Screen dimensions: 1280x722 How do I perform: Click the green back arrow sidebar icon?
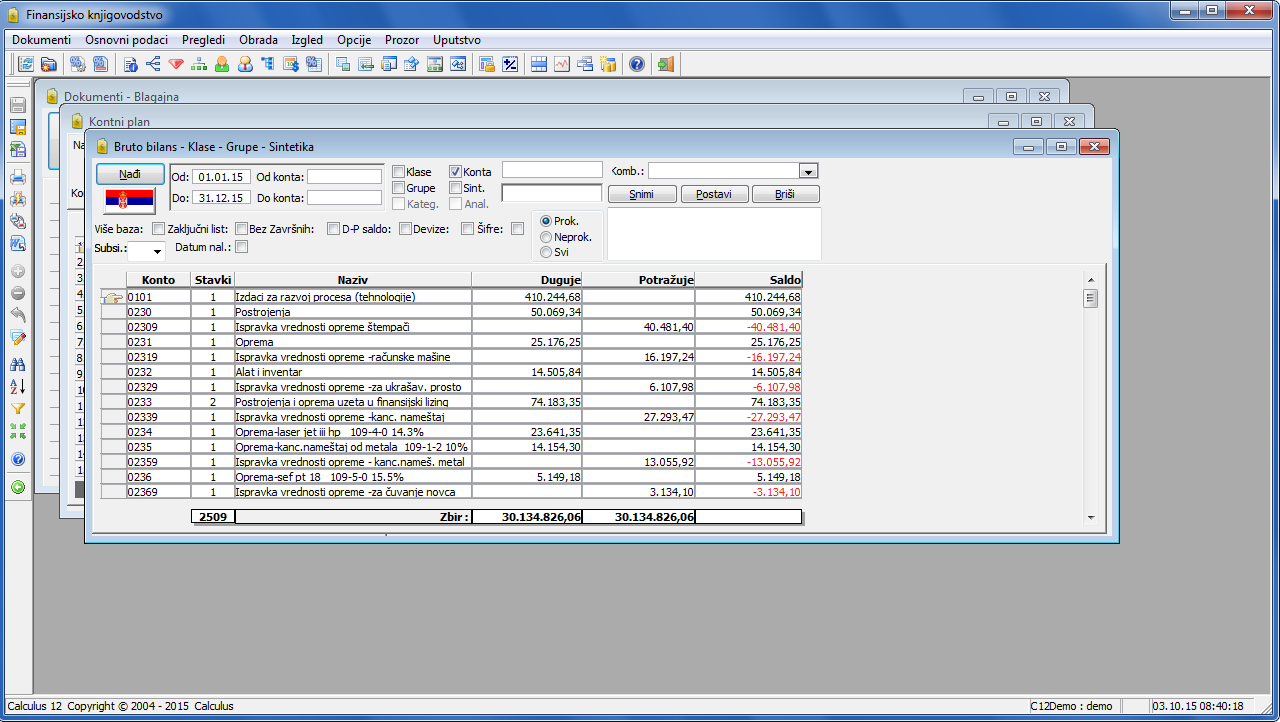click(18, 488)
